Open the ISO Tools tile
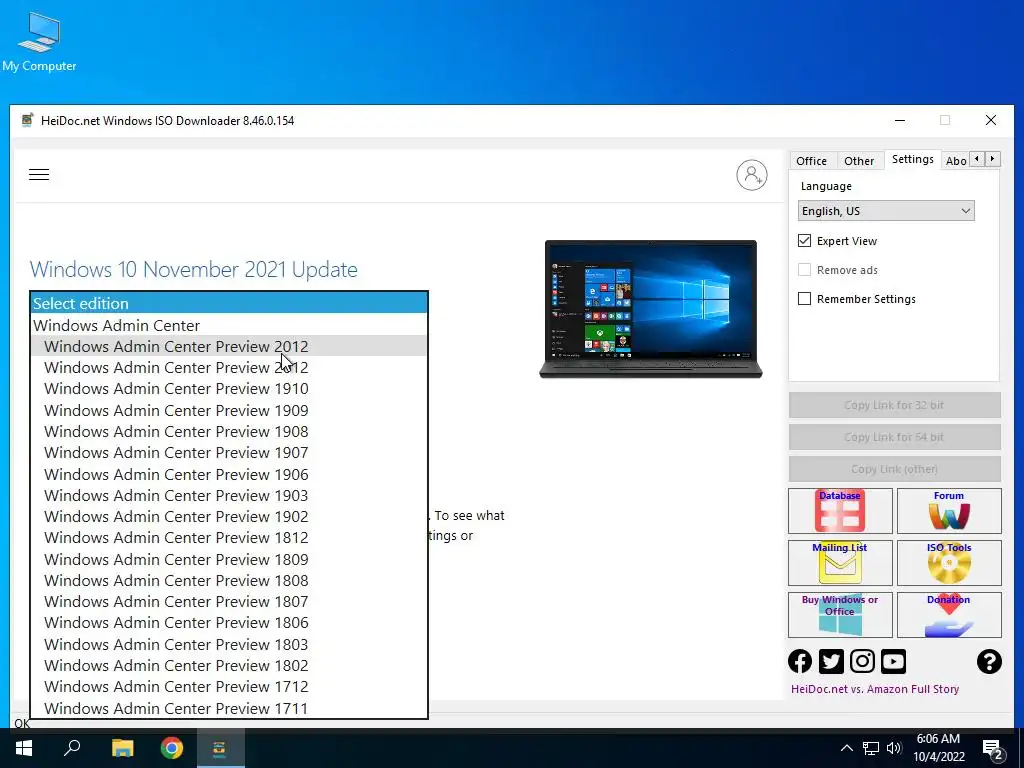 (x=949, y=562)
